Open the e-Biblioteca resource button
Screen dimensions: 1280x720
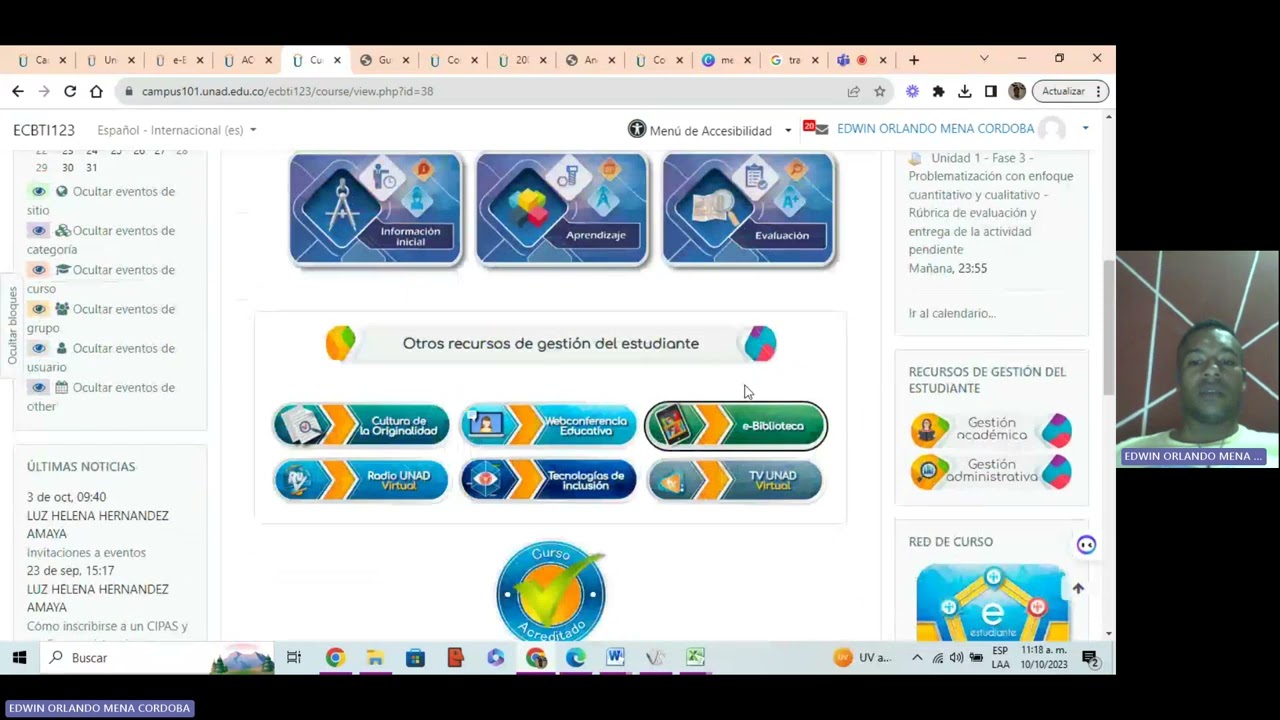pos(736,426)
